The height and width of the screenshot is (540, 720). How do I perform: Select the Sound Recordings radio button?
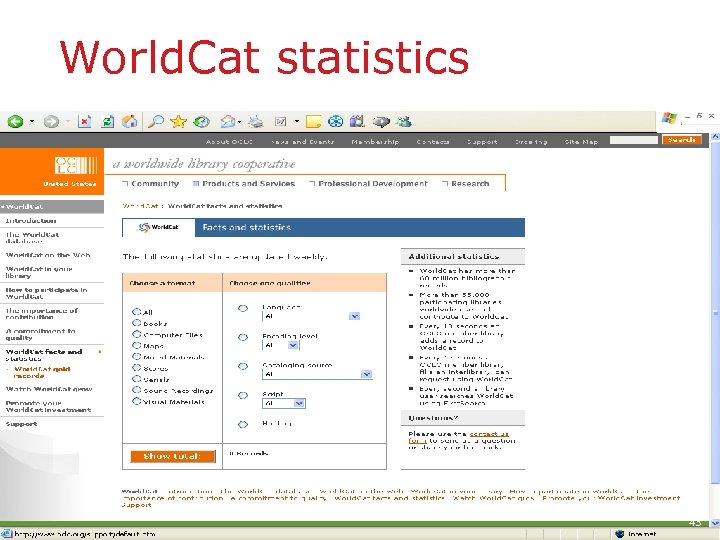click(136, 390)
